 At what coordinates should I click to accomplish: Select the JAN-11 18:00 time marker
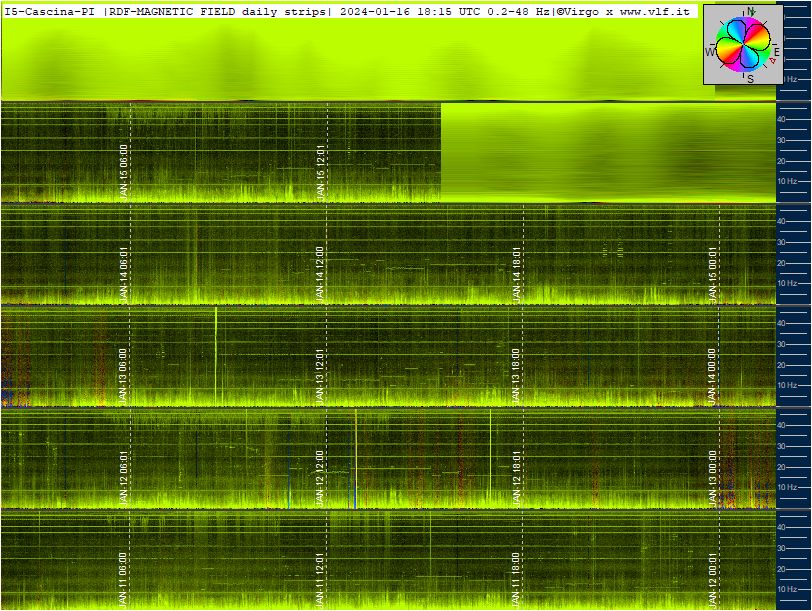pos(515,580)
